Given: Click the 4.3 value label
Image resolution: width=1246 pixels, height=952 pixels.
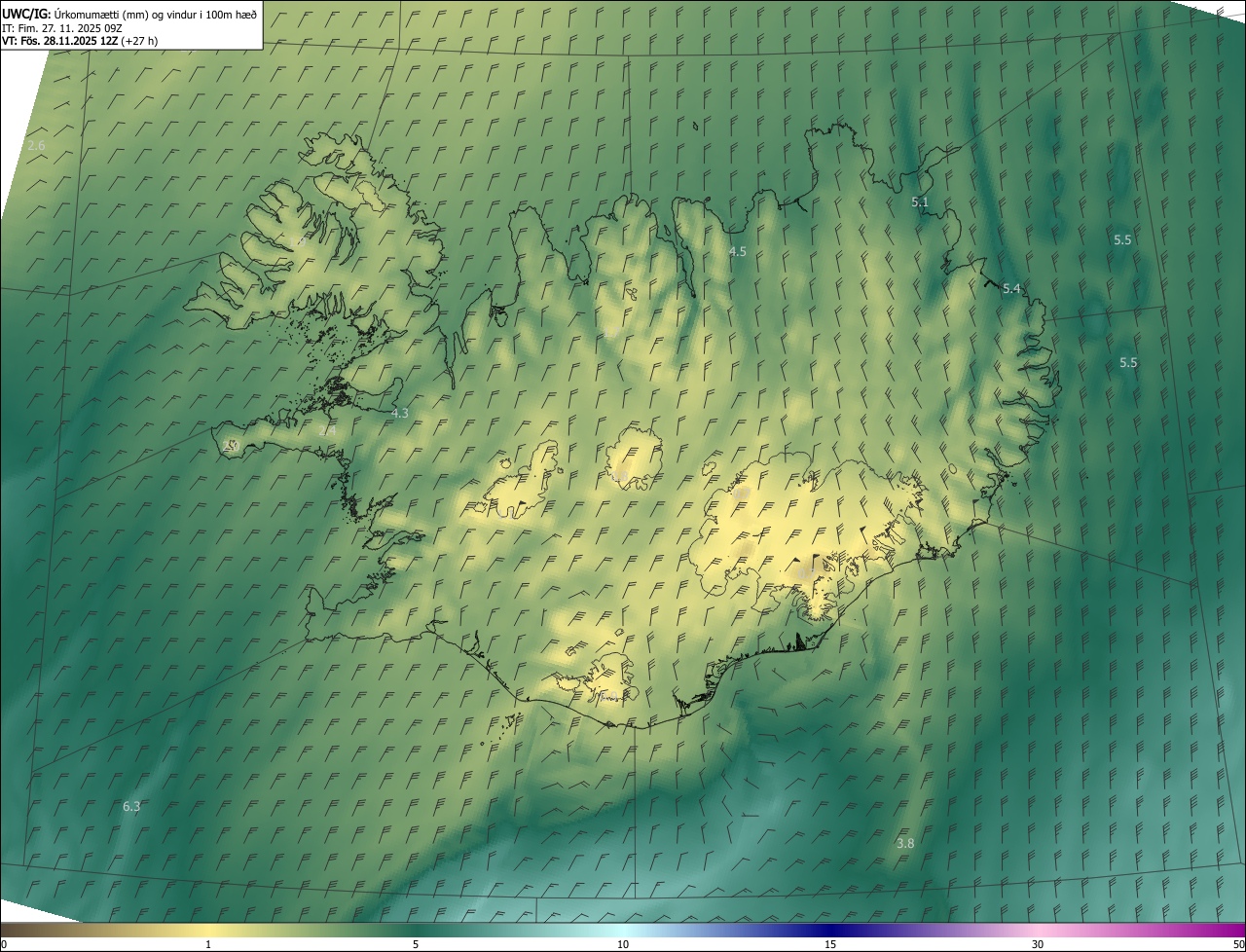Looking at the screenshot, I should (x=399, y=413).
